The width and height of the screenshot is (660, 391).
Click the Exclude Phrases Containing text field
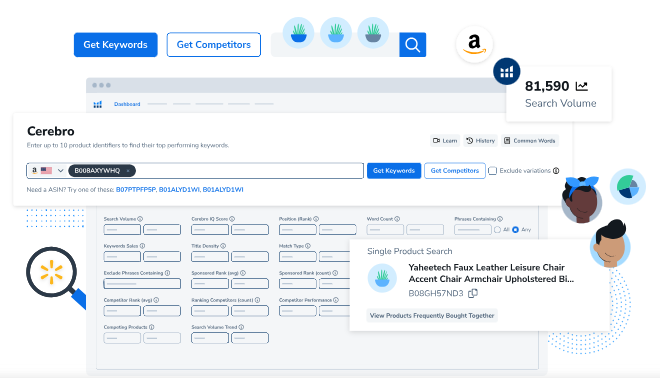coord(142,284)
